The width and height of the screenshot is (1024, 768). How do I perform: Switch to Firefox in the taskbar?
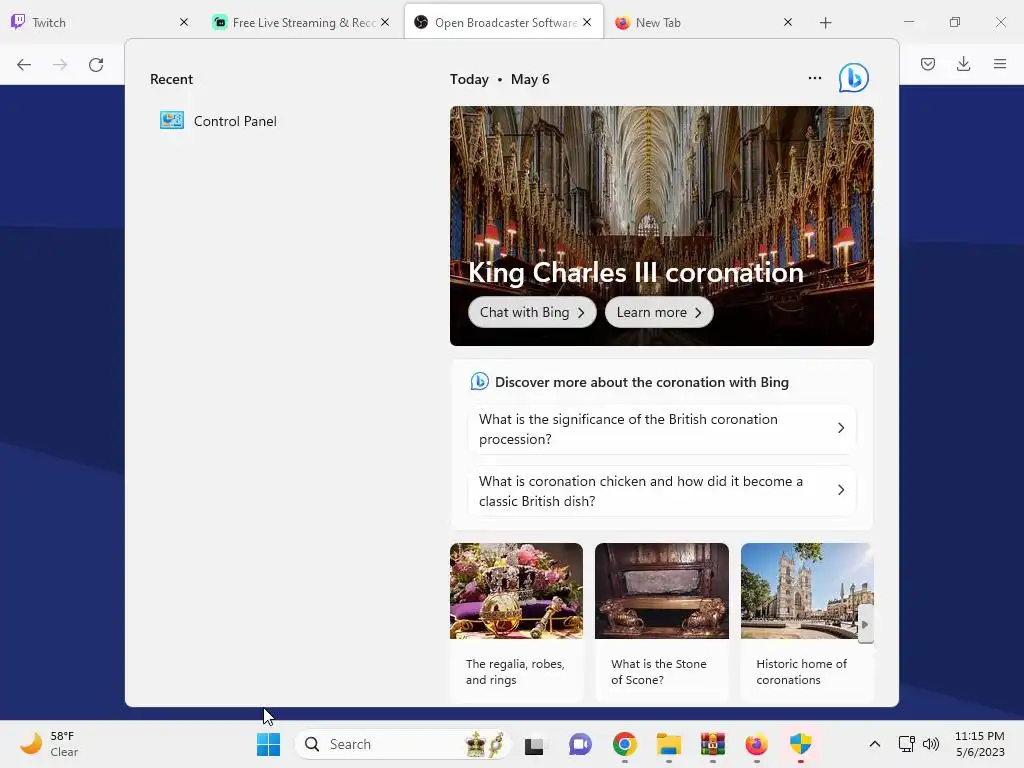(x=756, y=744)
